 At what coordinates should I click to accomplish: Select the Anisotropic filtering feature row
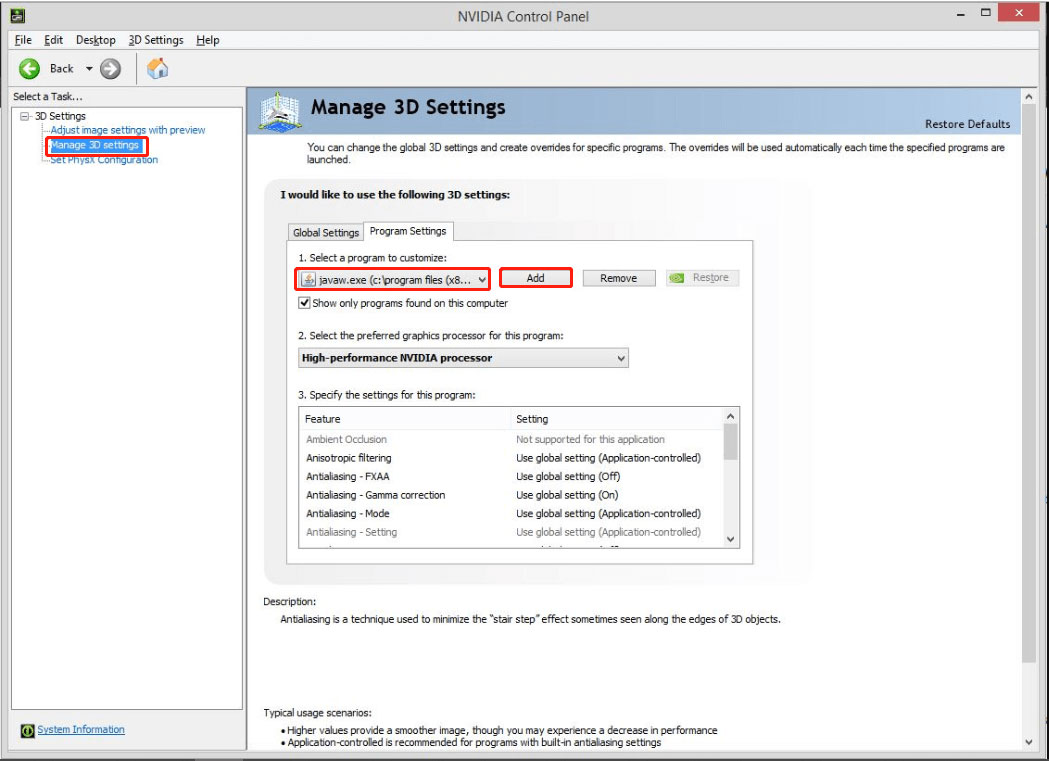tap(512, 458)
